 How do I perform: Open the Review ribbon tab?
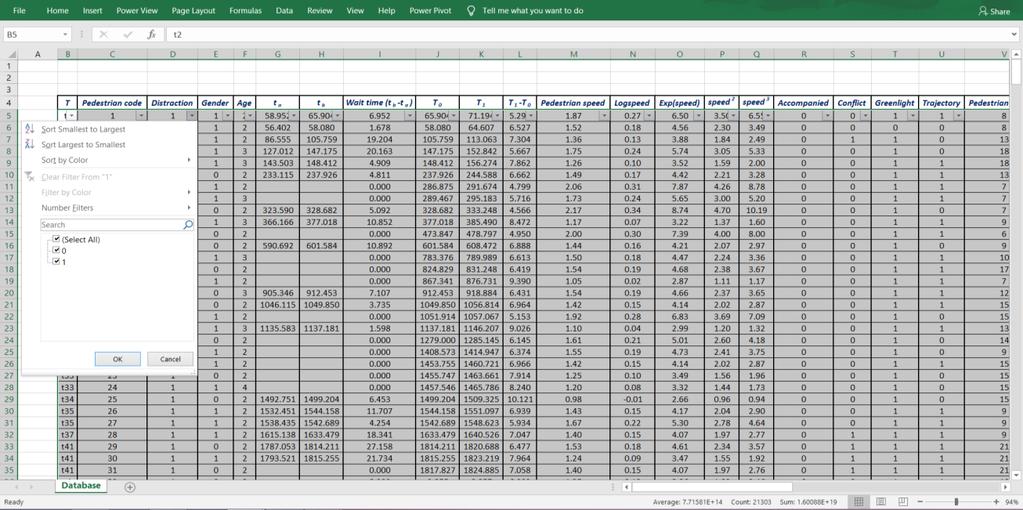coord(320,11)
